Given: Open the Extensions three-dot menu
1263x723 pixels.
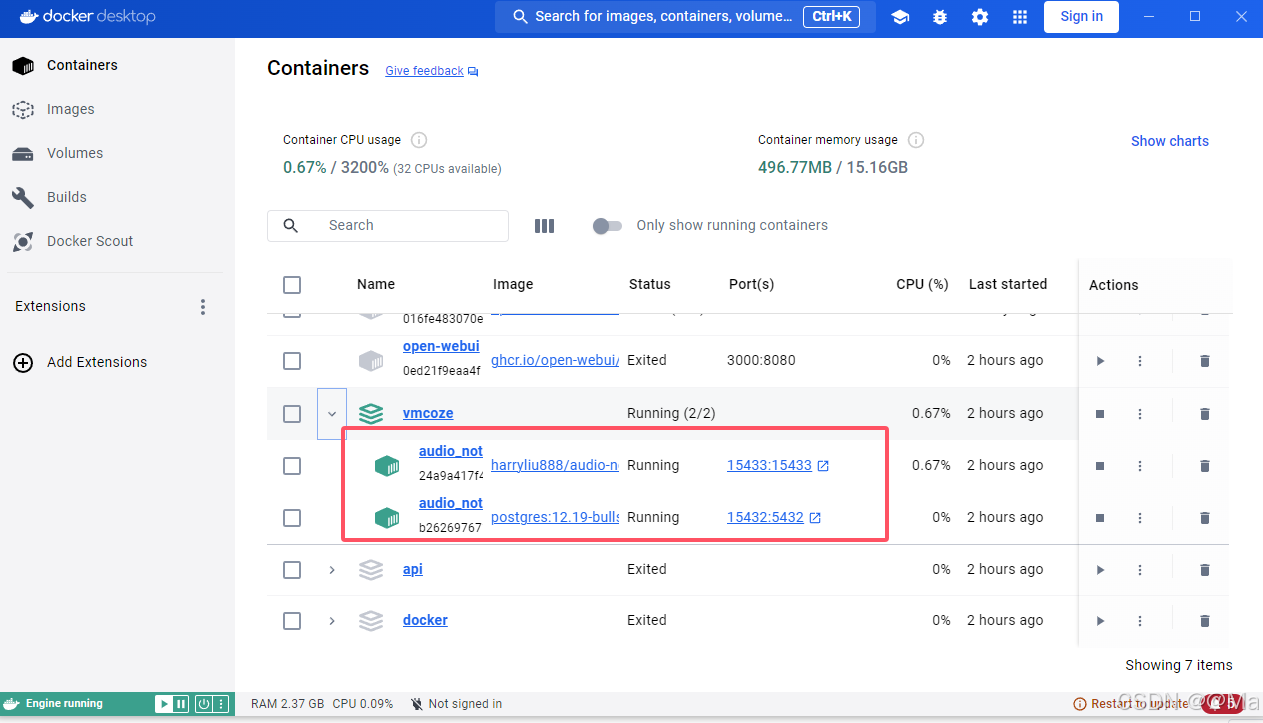Looking at the screenshot, I should (203, 307).
